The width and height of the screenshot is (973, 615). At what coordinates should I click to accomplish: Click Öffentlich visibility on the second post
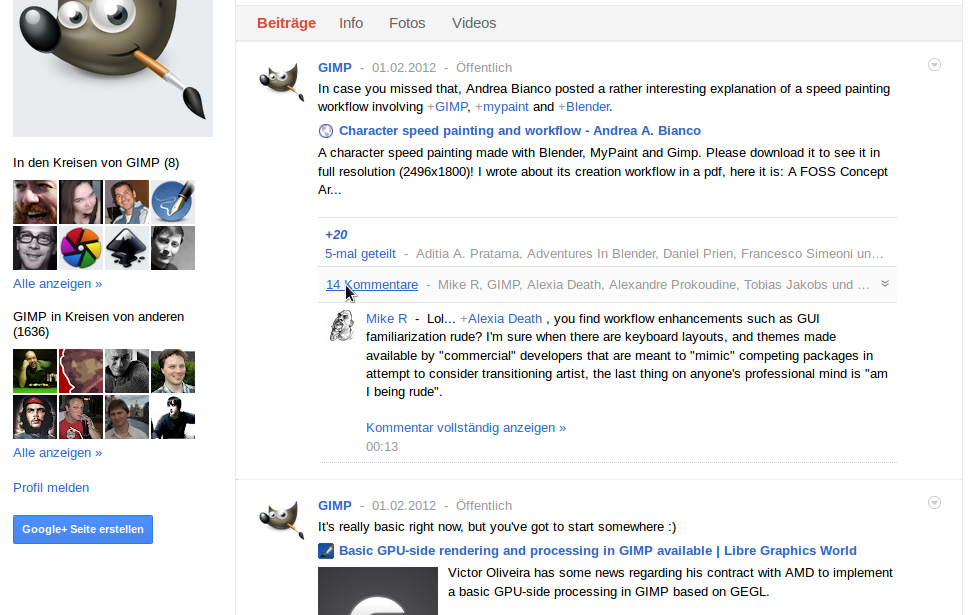coord(483,506)
